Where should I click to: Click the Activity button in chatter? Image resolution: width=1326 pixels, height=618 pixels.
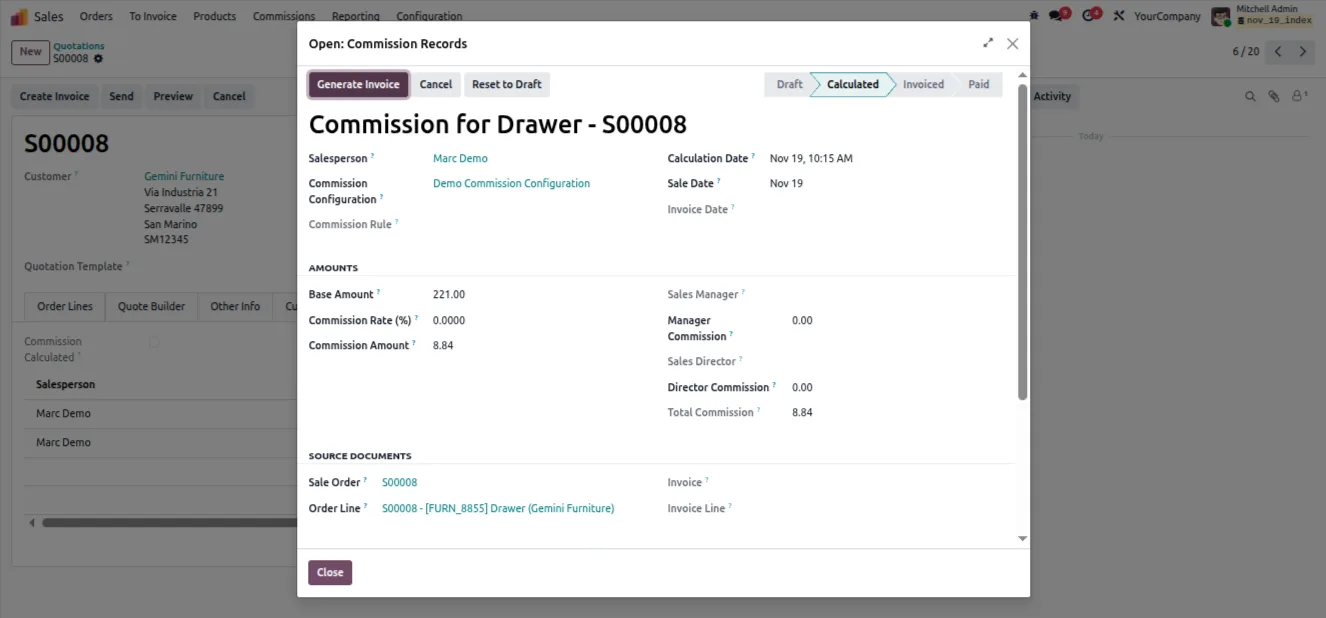pyautogui.click(x=1052, y=97)
